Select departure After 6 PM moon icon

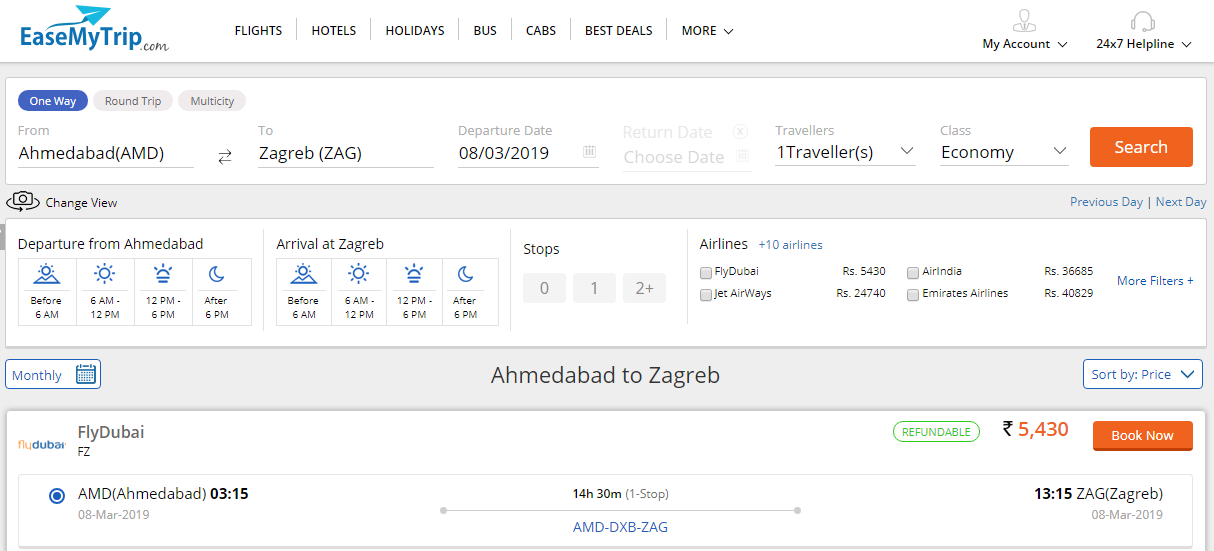pyautogui.click(x=216, y=274)
